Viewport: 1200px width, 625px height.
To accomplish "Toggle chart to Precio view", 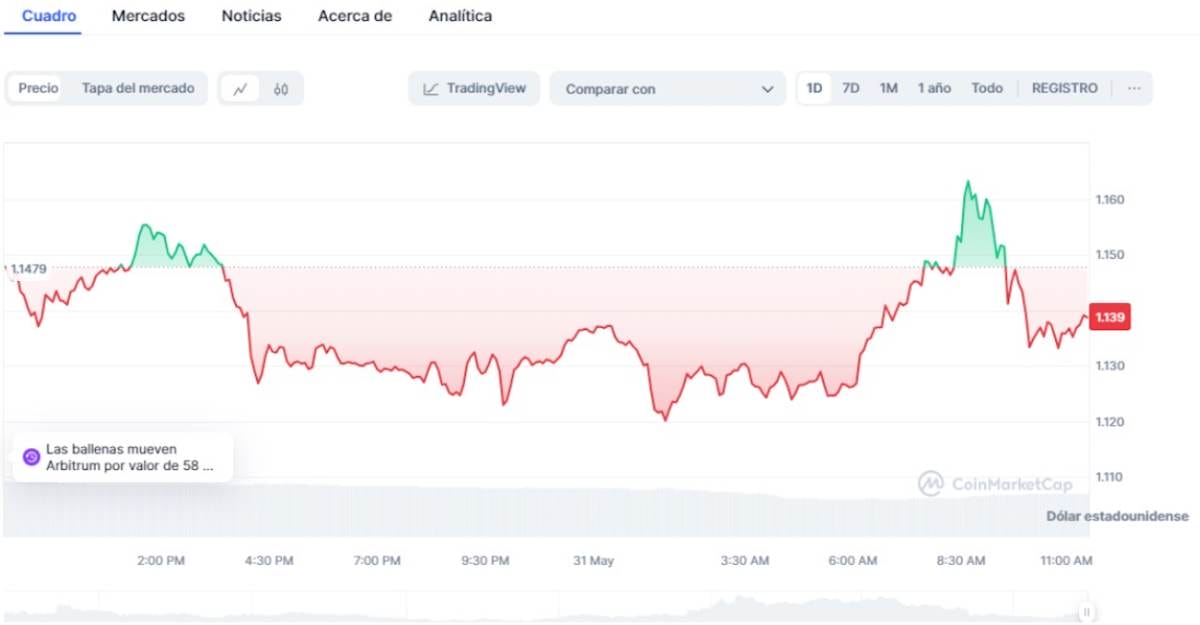I will point(38,88).
